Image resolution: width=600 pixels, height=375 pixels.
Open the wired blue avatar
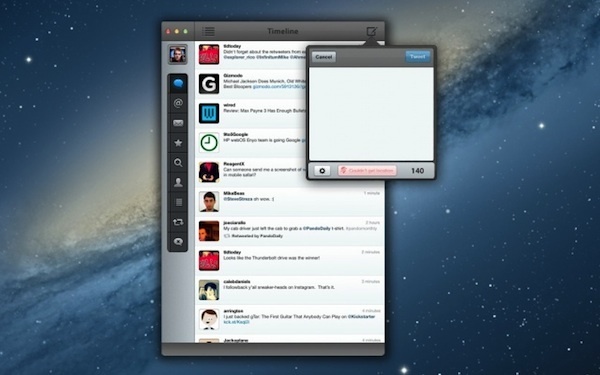209,113
